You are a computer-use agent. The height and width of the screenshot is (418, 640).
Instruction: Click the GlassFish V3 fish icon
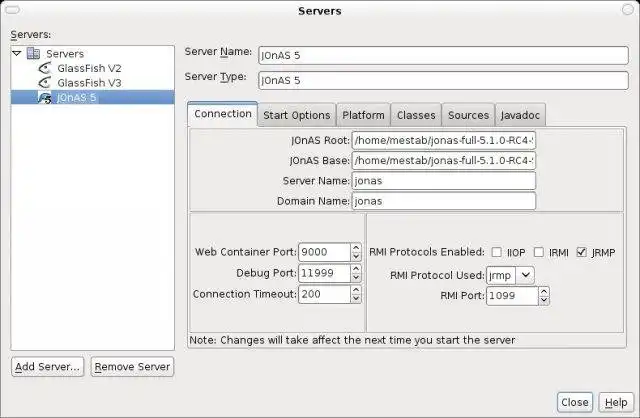coord(44,83)
